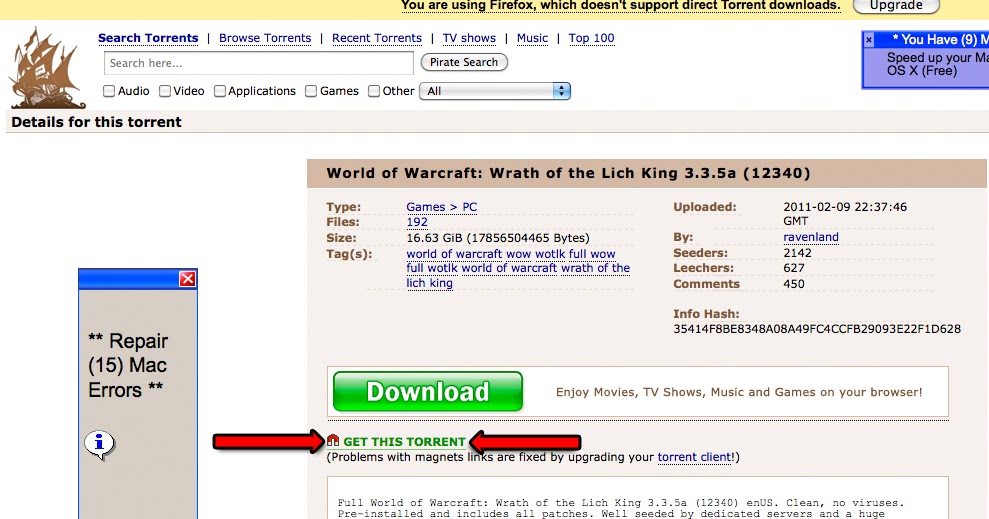
Task: Click in the Search here field
Action: (259, 63)
